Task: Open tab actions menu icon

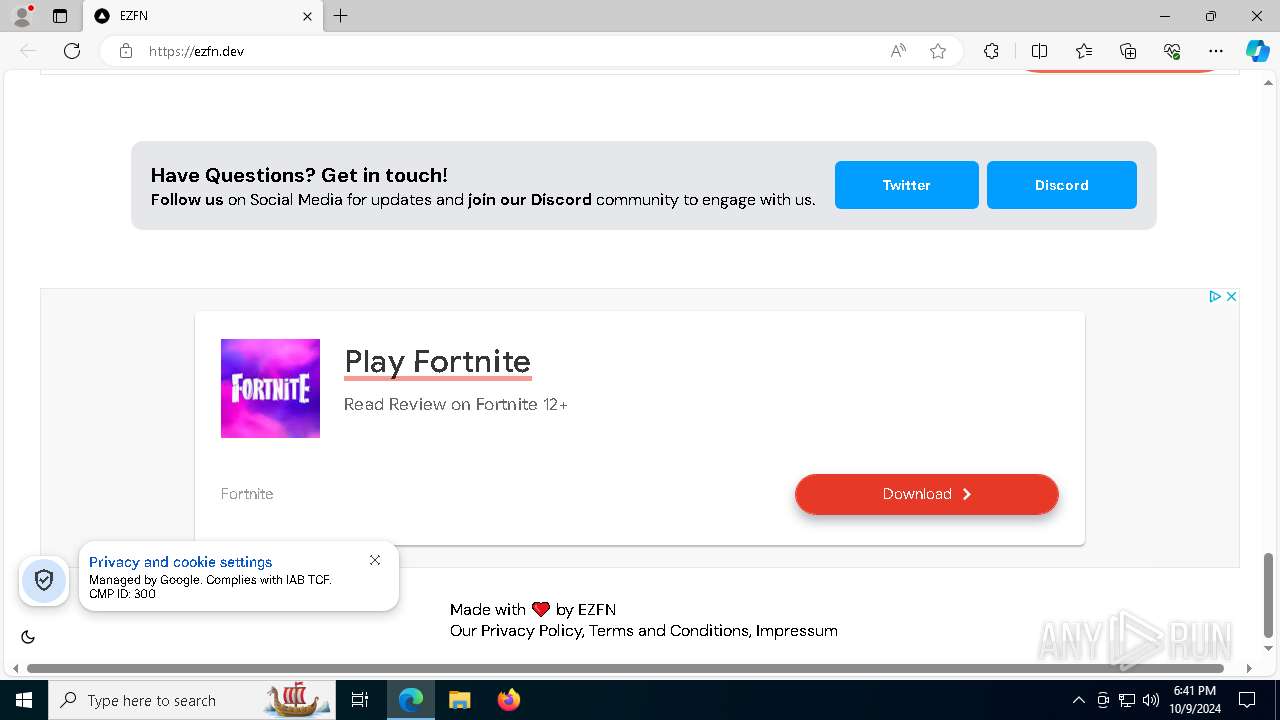Action: 60,16
